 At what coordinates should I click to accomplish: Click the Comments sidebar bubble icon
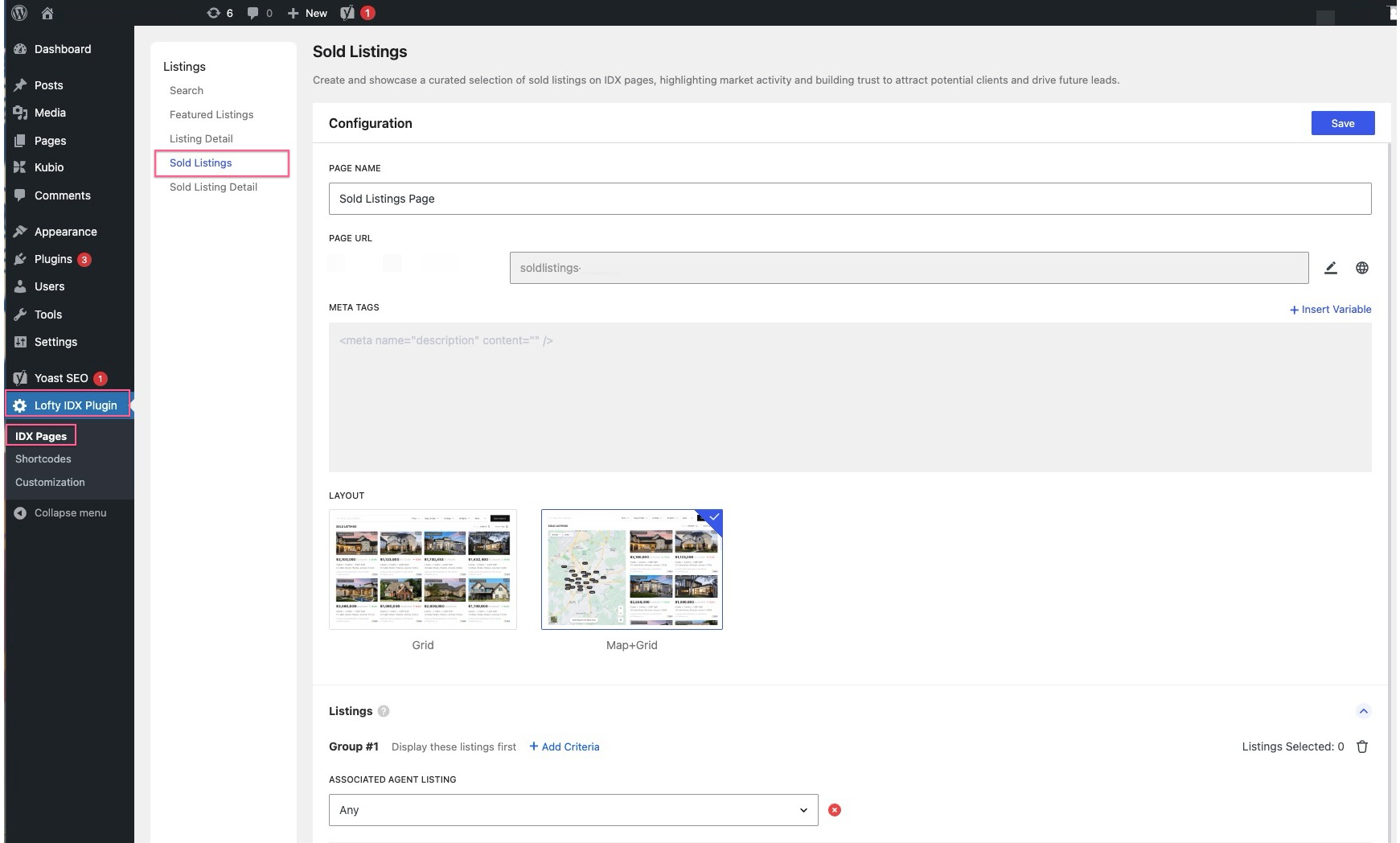[20, 195]
